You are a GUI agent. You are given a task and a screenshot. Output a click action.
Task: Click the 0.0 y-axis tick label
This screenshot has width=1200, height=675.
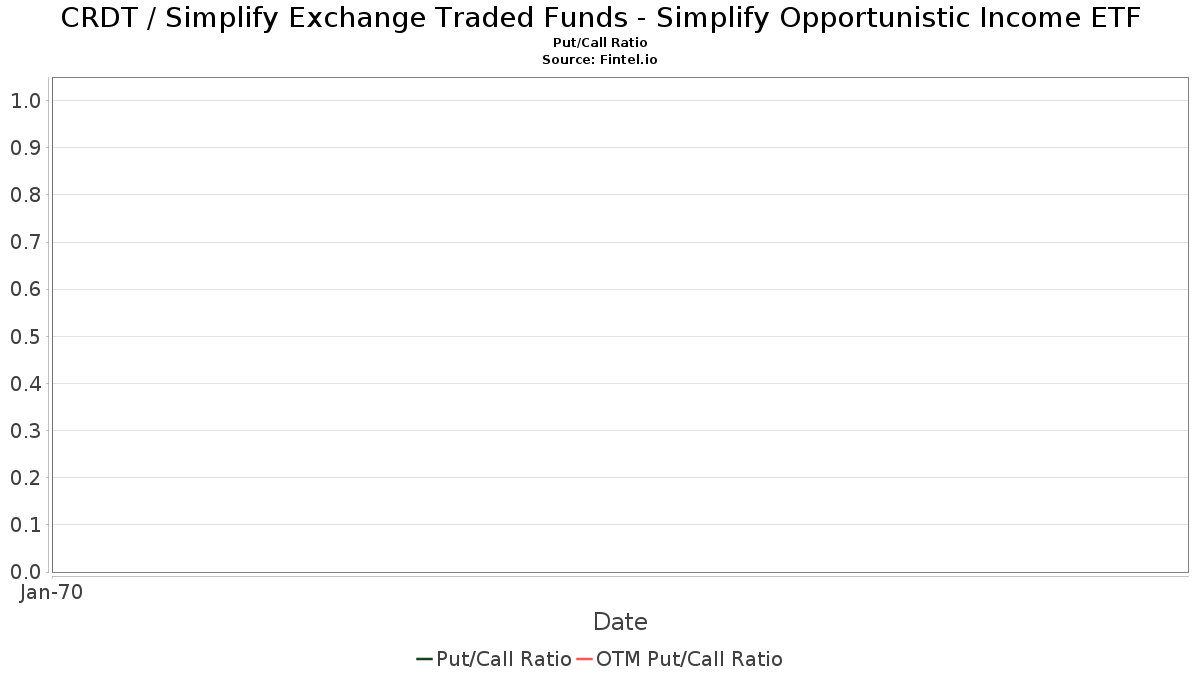[25, 572]
